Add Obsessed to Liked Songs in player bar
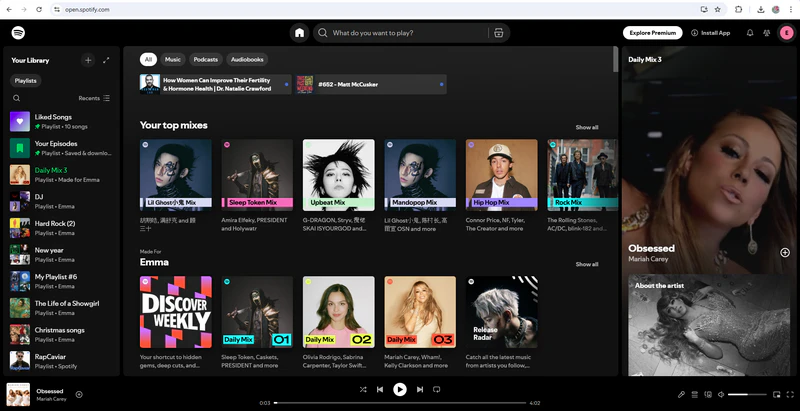 pos(79,394)
